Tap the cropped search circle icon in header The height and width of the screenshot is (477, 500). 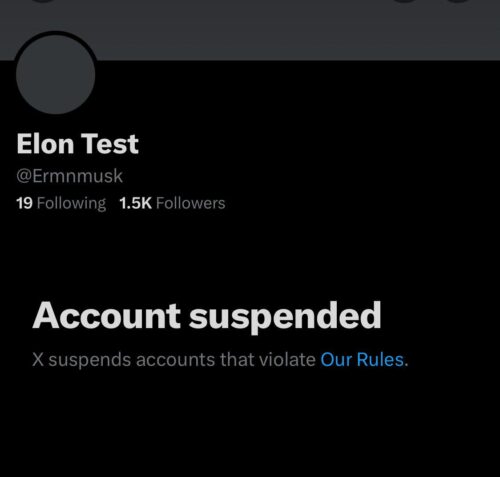point(406,1)
